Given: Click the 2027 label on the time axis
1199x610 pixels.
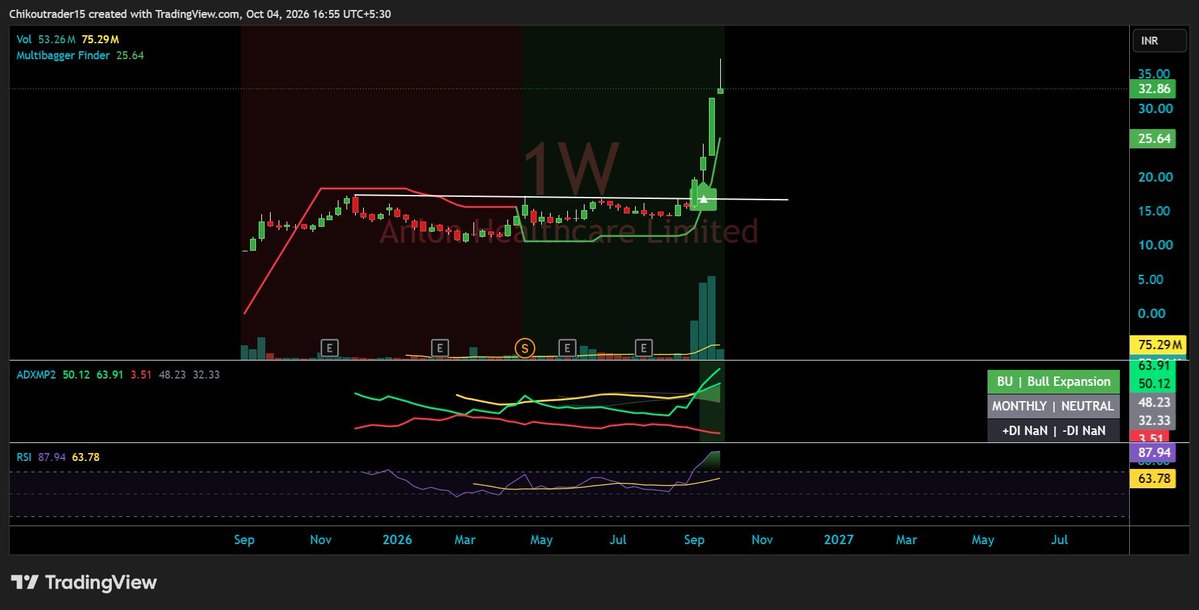Looking at the screenshot, I should pyautogui.click(x=838, y=540).
